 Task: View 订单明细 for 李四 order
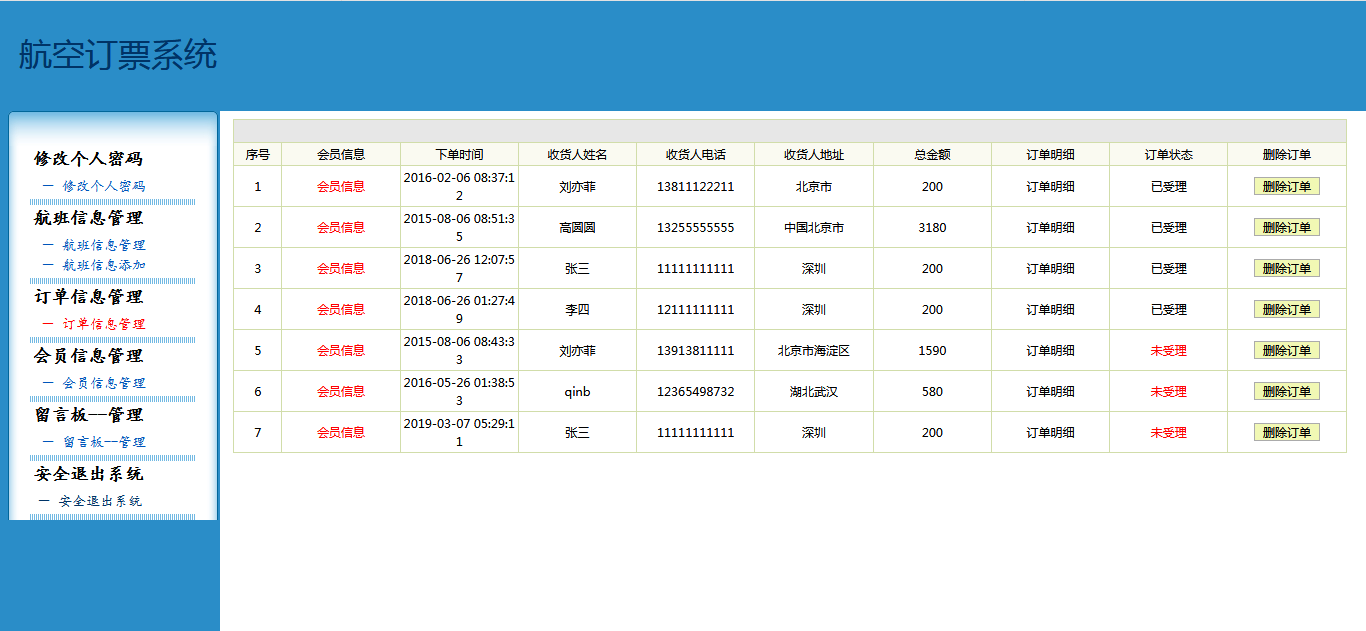(1050, 310)
